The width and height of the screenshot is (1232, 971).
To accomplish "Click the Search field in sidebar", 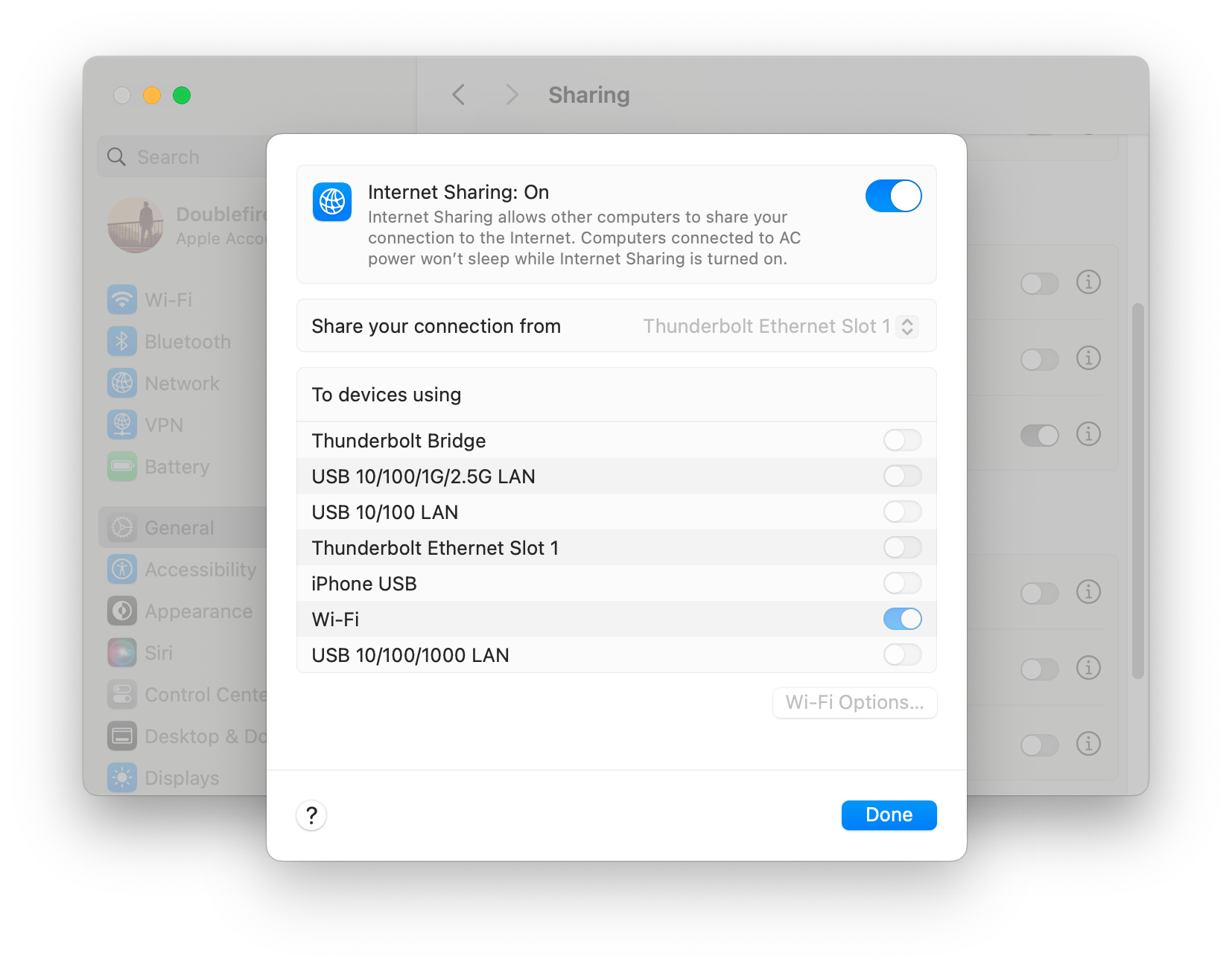I will click(186, 157).
